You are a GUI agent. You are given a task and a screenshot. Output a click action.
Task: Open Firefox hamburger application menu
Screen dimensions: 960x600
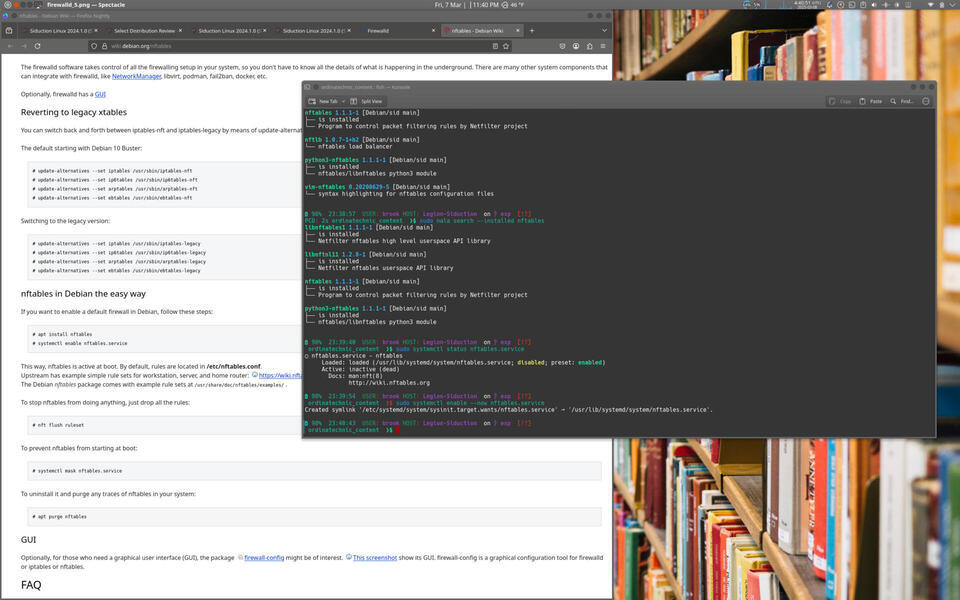pos(603,46)
